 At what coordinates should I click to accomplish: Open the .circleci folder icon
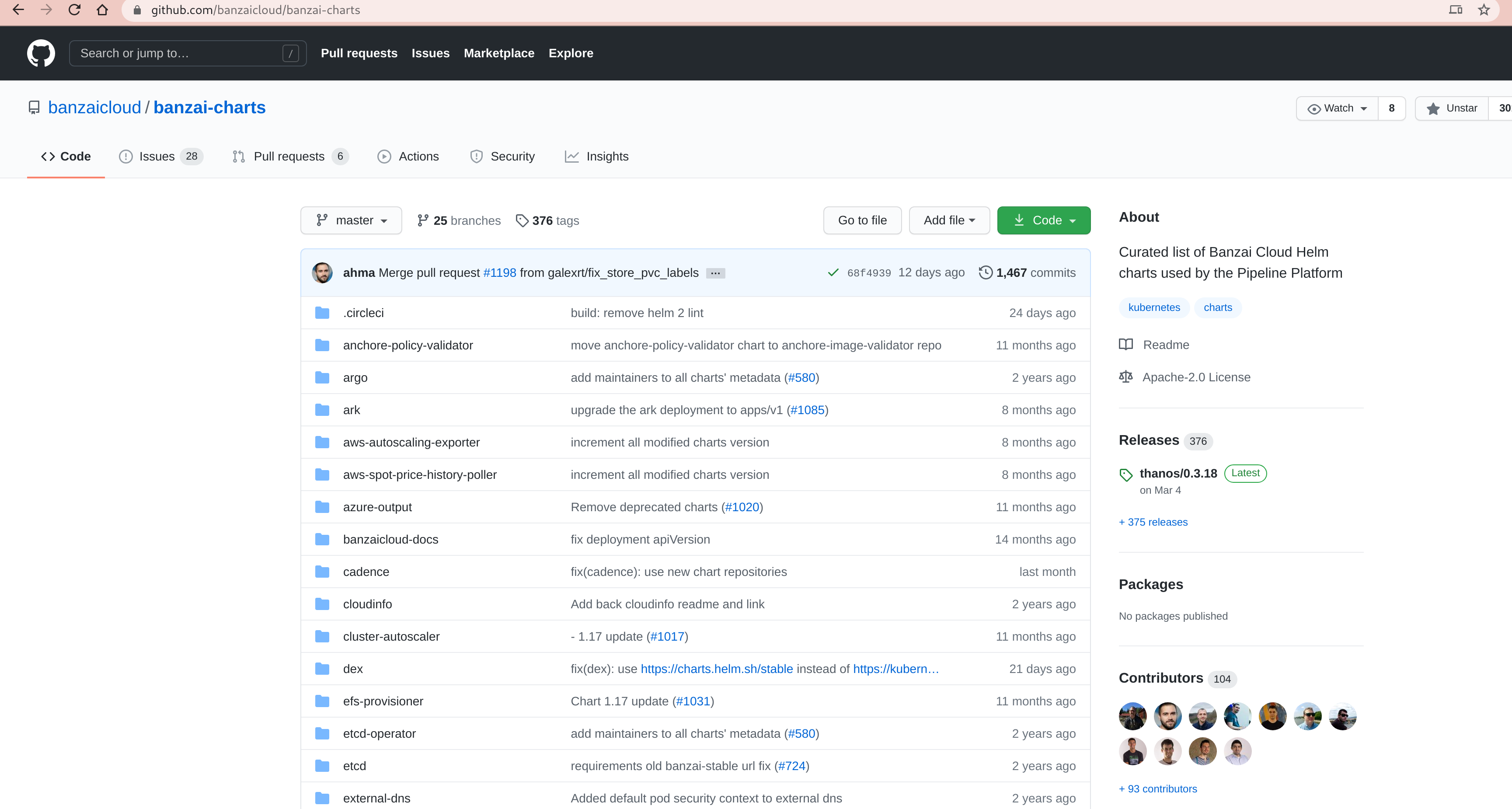pos(322,313)
